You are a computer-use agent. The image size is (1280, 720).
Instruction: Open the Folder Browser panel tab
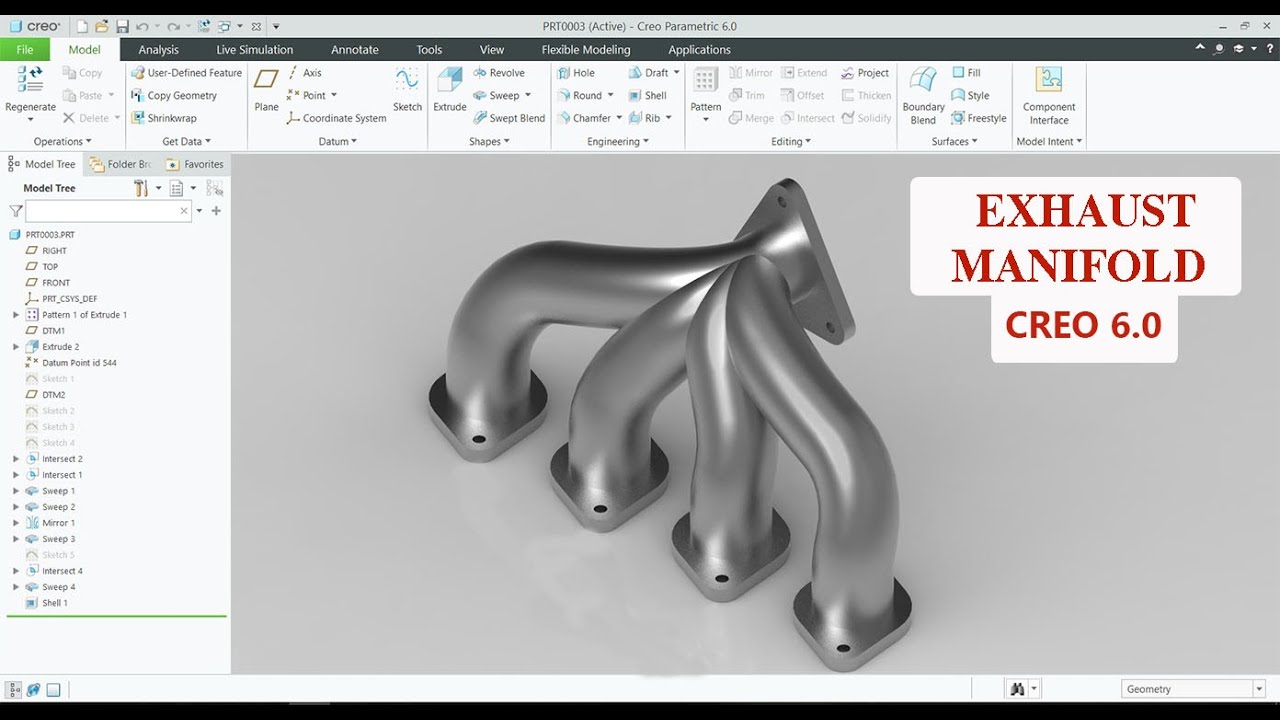click(120, 164)
